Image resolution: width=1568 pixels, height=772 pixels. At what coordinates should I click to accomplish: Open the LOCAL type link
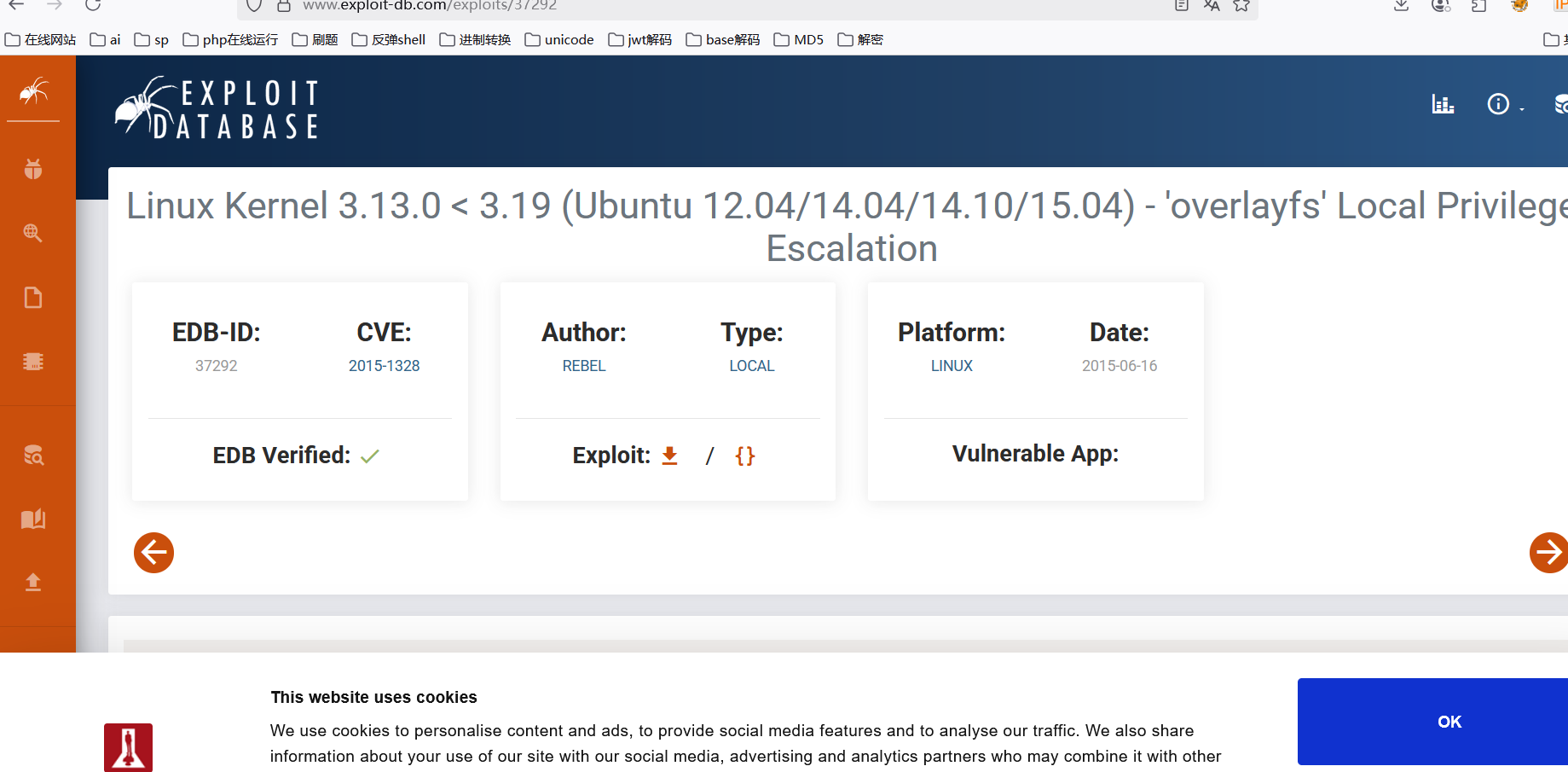coord(752,366)
